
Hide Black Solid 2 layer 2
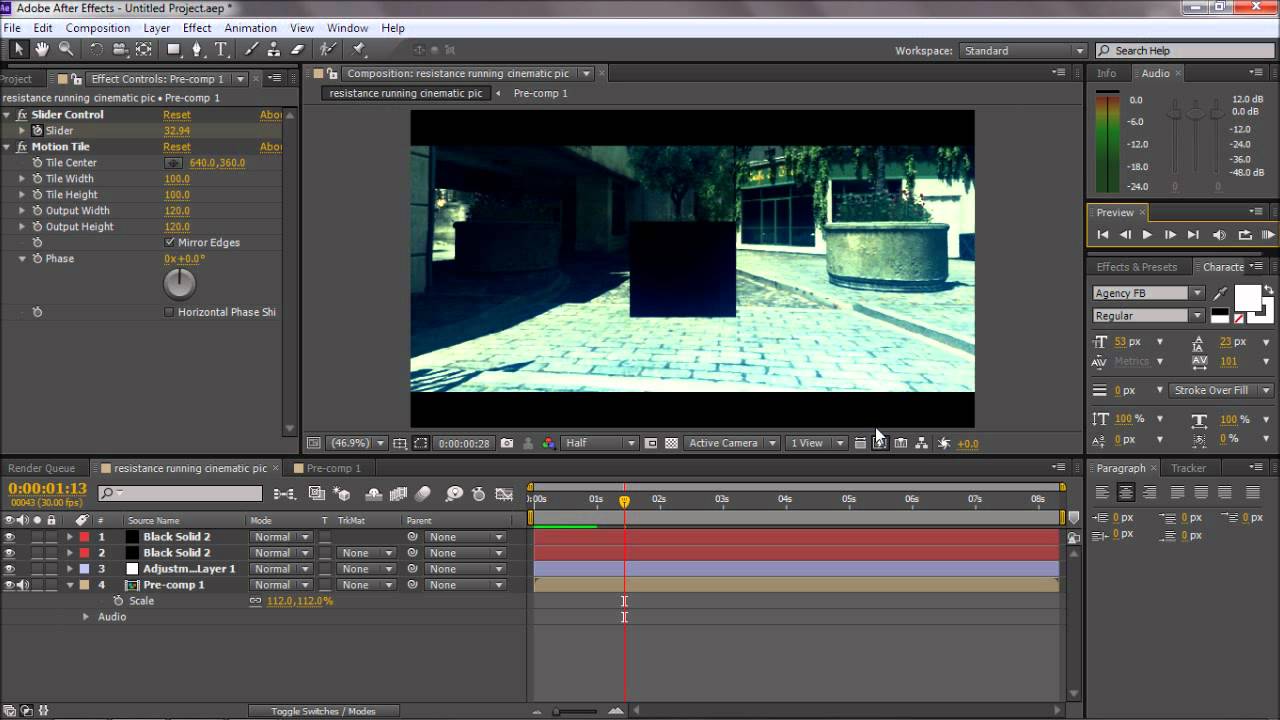click(10, 553)
